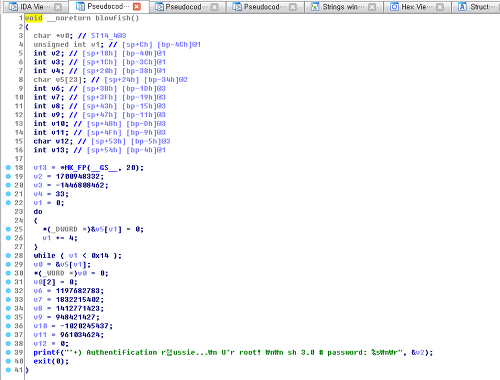Click the IDA View tab icon
This screenshot has height=380, width=500.
pyautogui.click(x=13, y=7)
